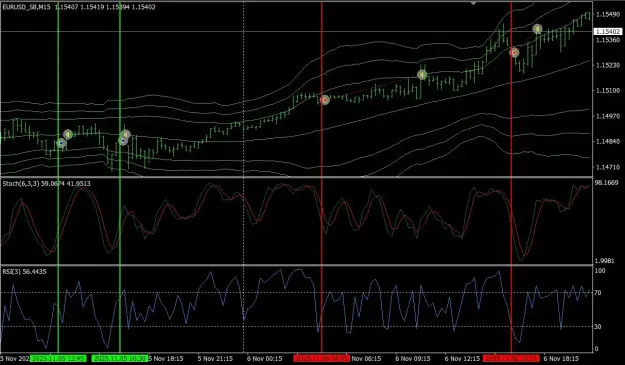
Task: Click the blue buy marker on the 16:30 green line
Action: (123, 141)
